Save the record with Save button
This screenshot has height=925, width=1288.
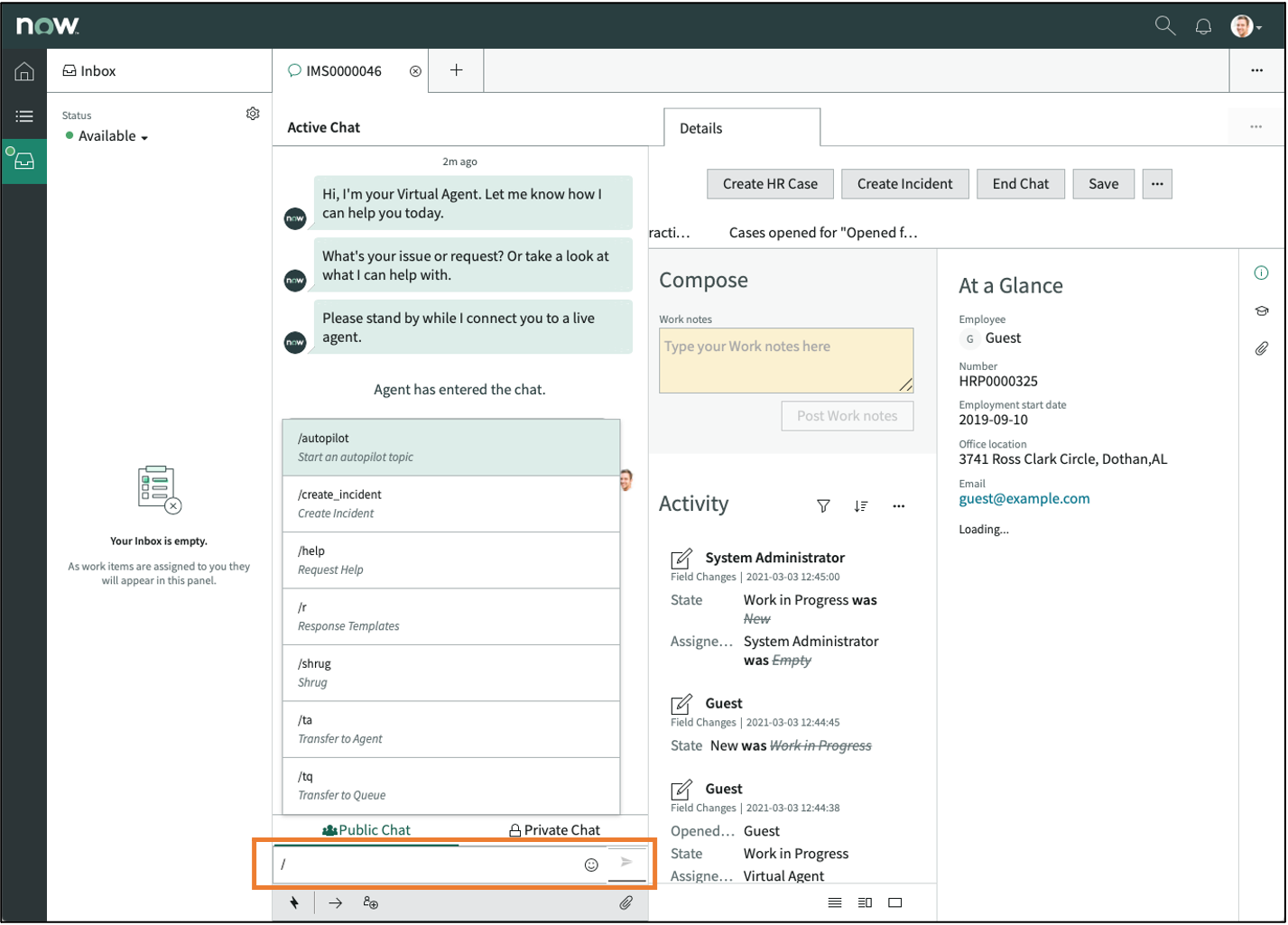click(1103, 184)
